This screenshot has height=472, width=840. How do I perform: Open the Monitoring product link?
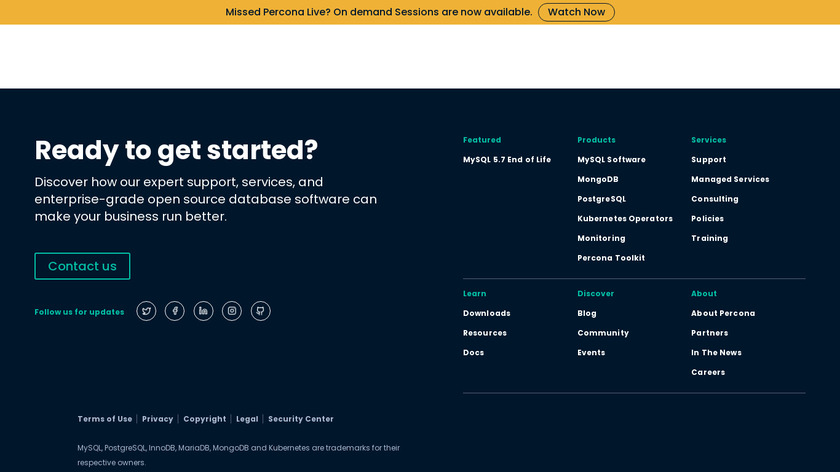coord(601,238)
